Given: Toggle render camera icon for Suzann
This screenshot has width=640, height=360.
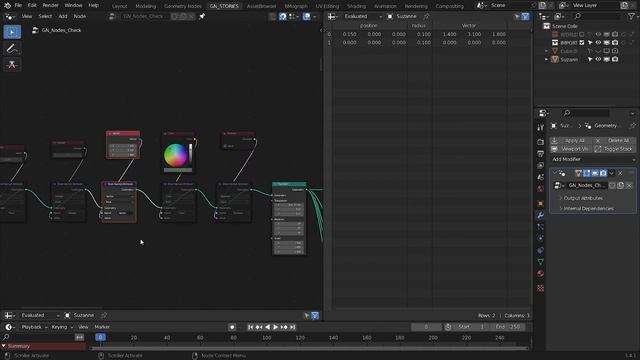Looking at the screenshot, I should point(615,59).
